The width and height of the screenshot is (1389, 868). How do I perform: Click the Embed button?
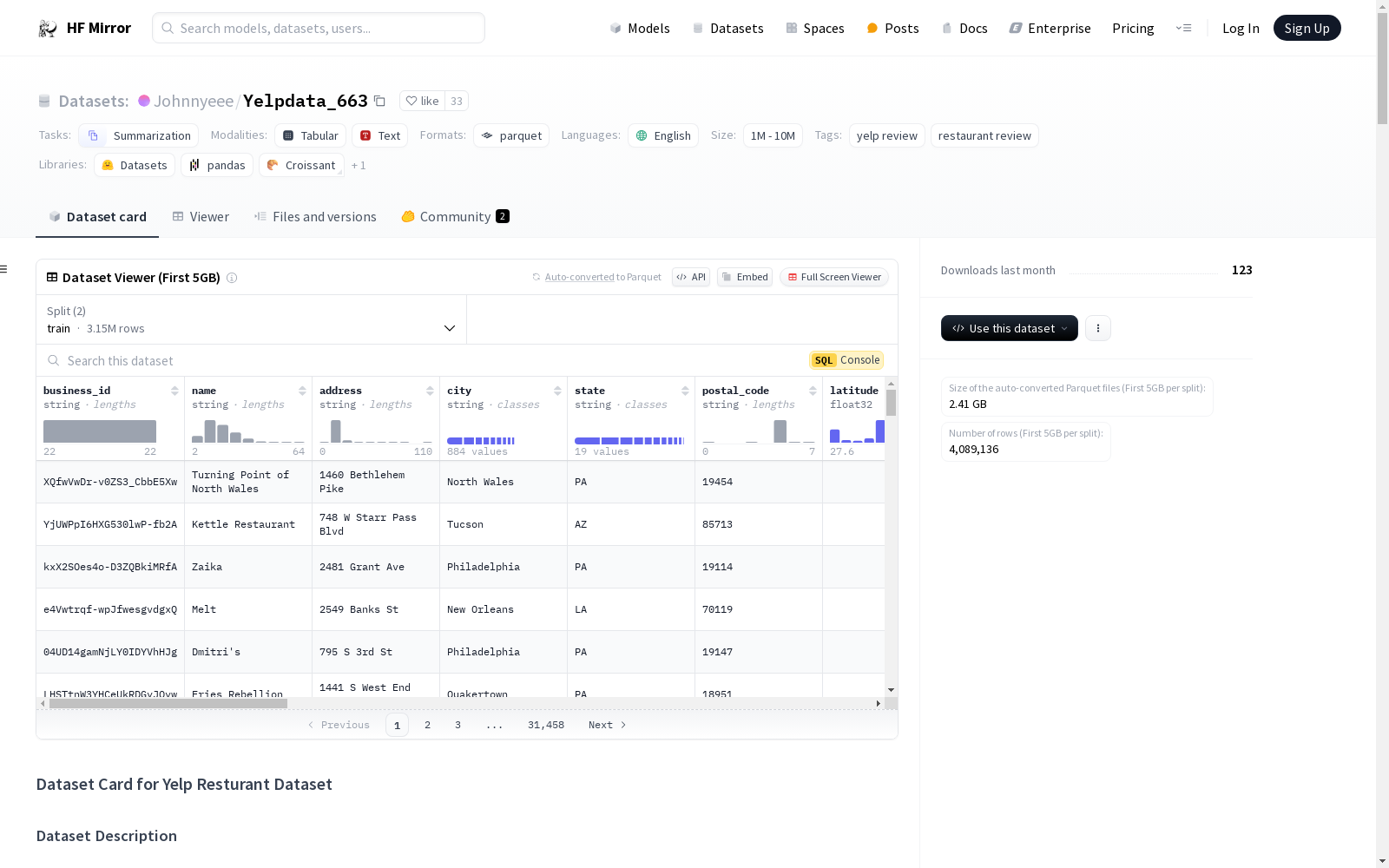745,277
